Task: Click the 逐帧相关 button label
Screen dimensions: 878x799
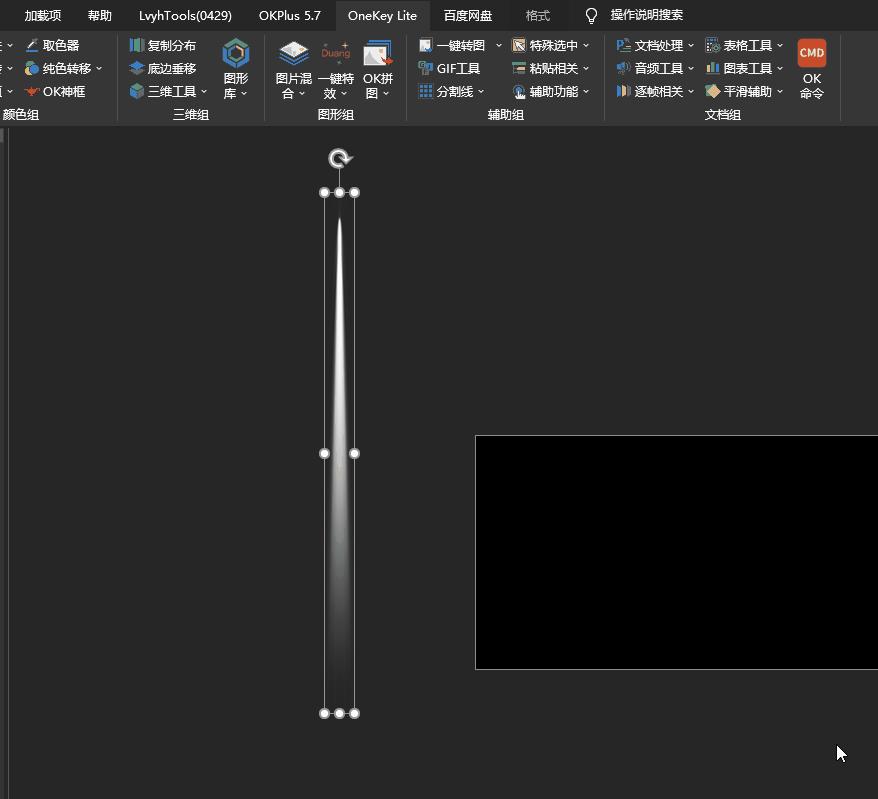Action: coord(658,91)
